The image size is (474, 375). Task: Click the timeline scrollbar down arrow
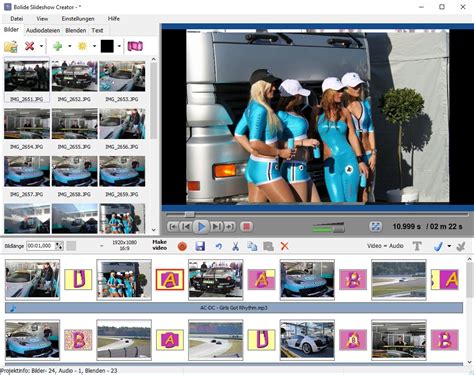469,362
